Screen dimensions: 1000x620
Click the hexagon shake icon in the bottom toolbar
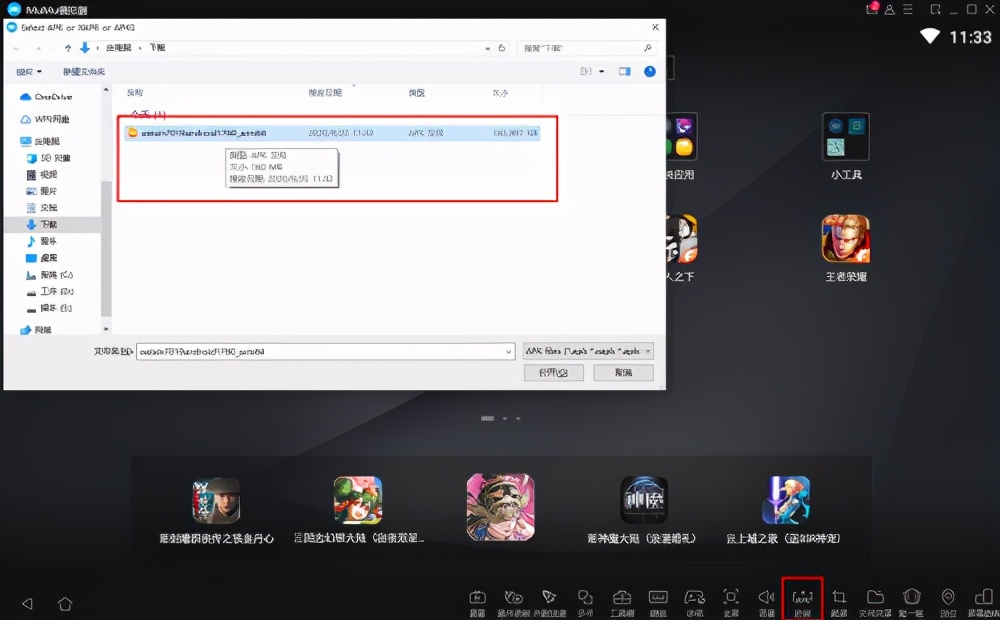coord(911,597)
